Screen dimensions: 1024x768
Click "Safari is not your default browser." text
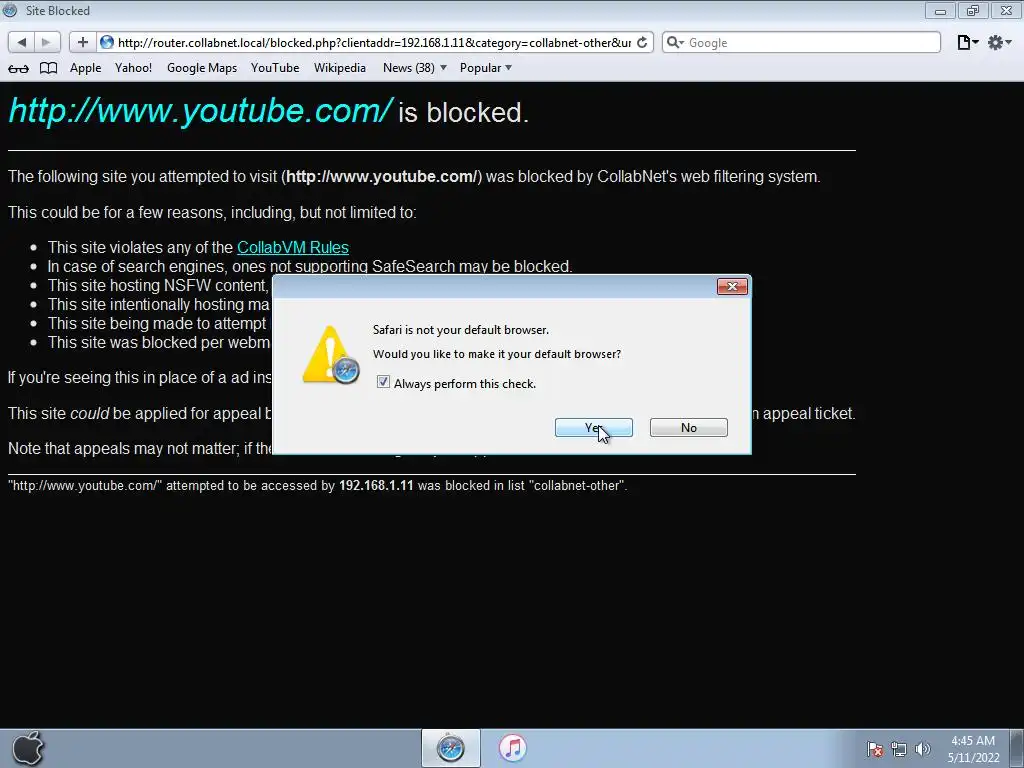(x=461, y=330)
